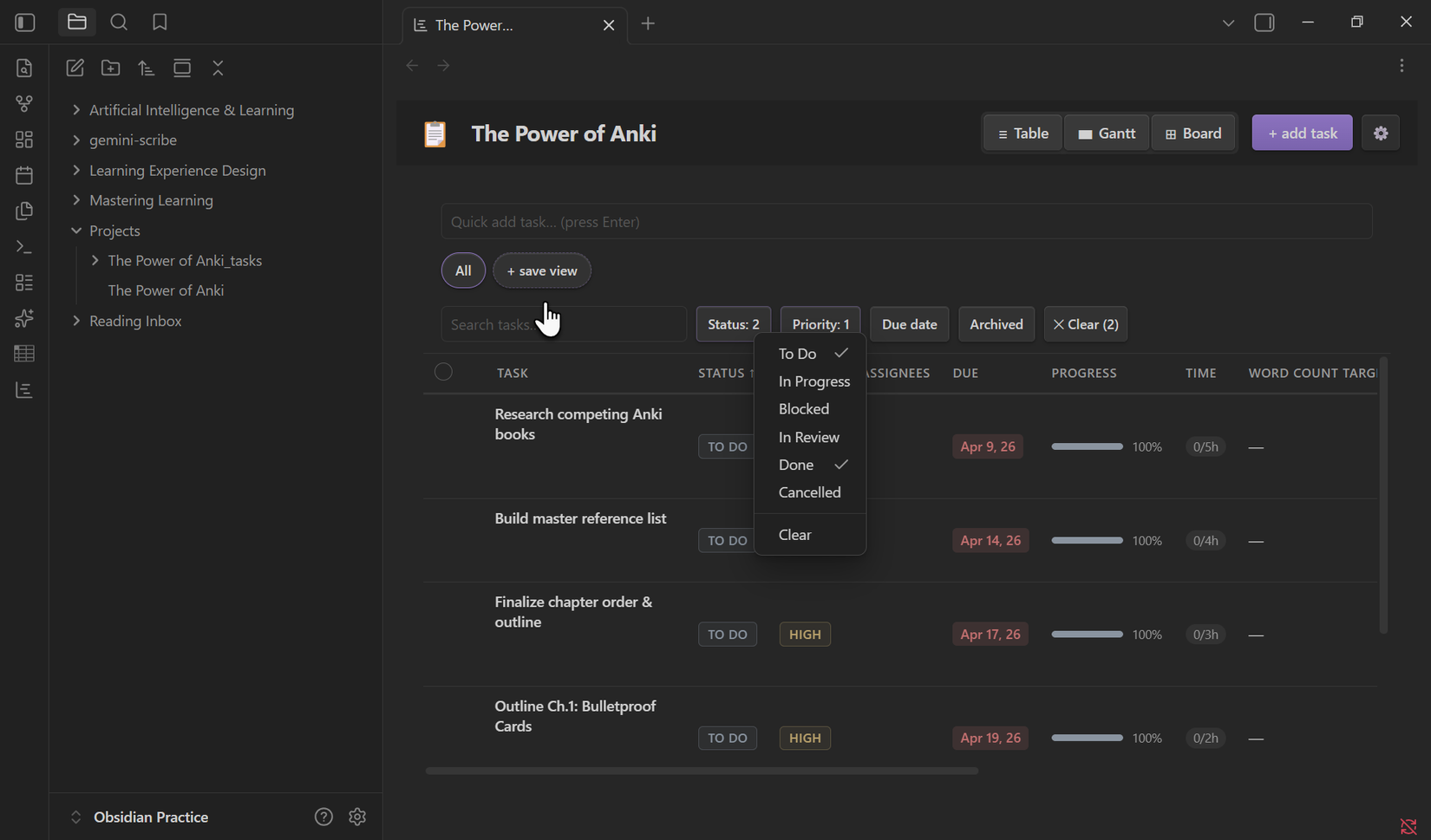Click the new note icon
1431x840 pixels.
(75, 68)
